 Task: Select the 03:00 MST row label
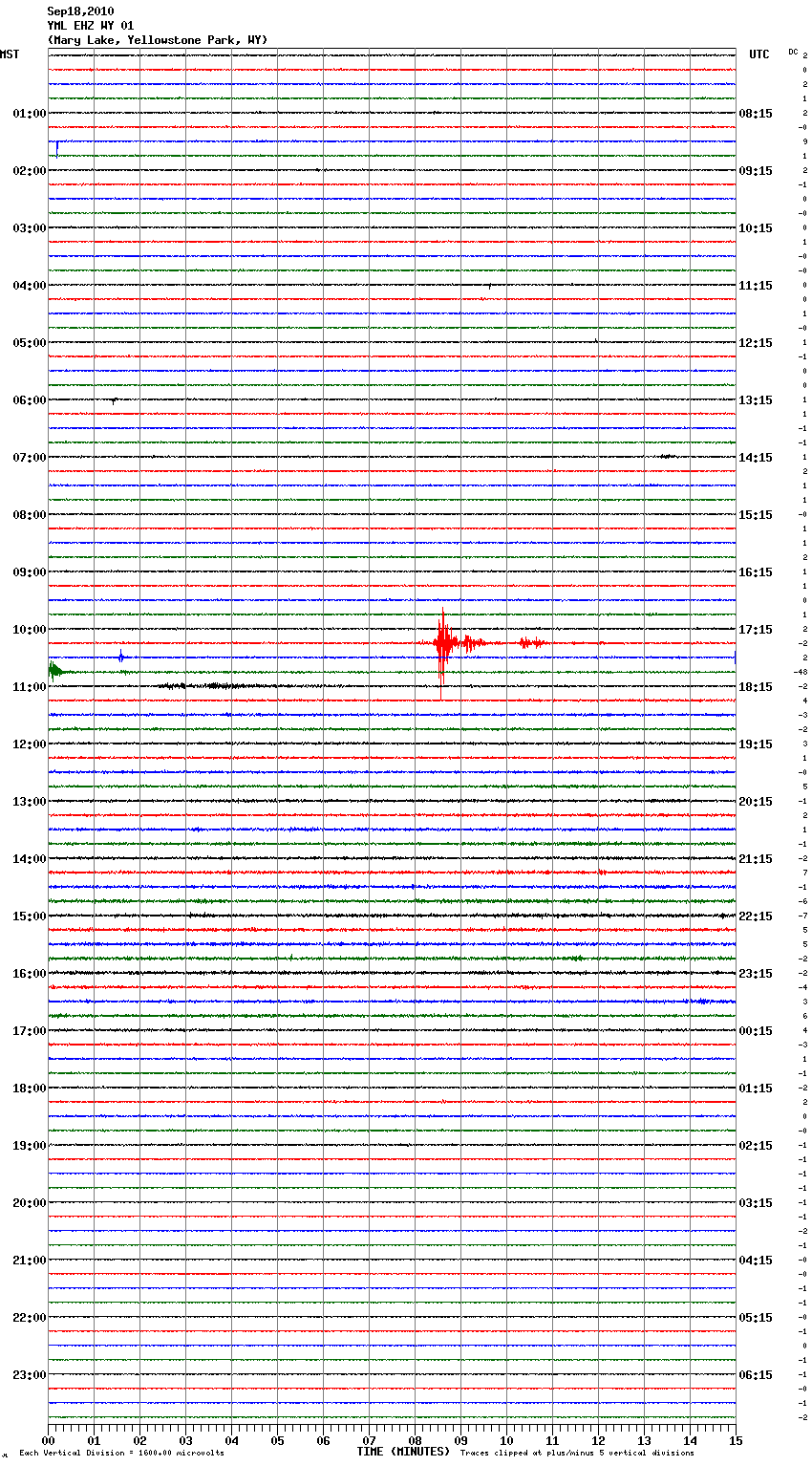pos(30,228)
